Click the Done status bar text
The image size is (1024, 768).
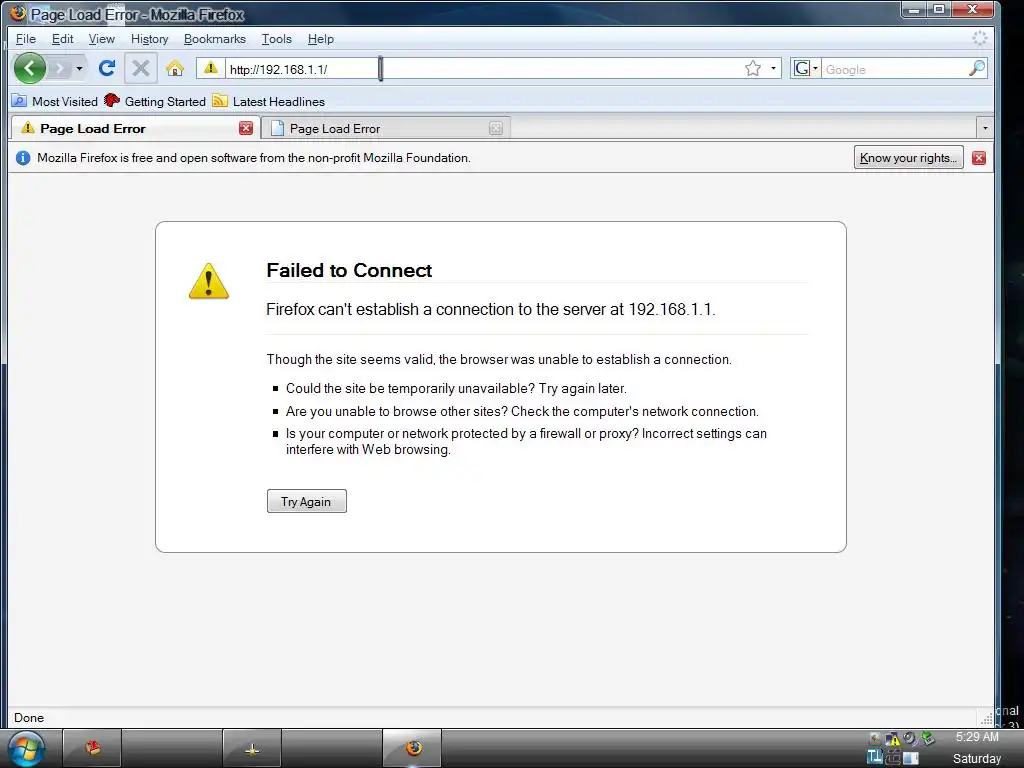pyautogui.click(x=29, y=718)
